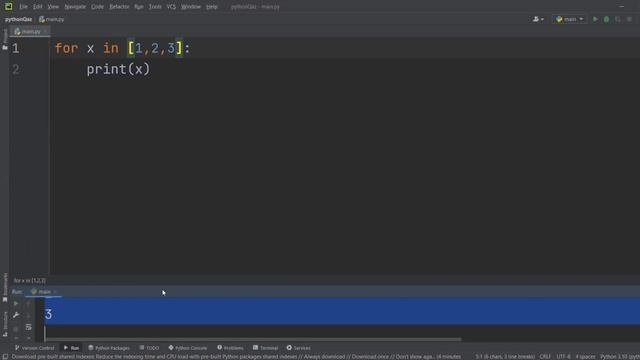Click the stop icon in top toolbar
Image resolution: width=640 pixels, height=360 pixels.
point(629,19)
